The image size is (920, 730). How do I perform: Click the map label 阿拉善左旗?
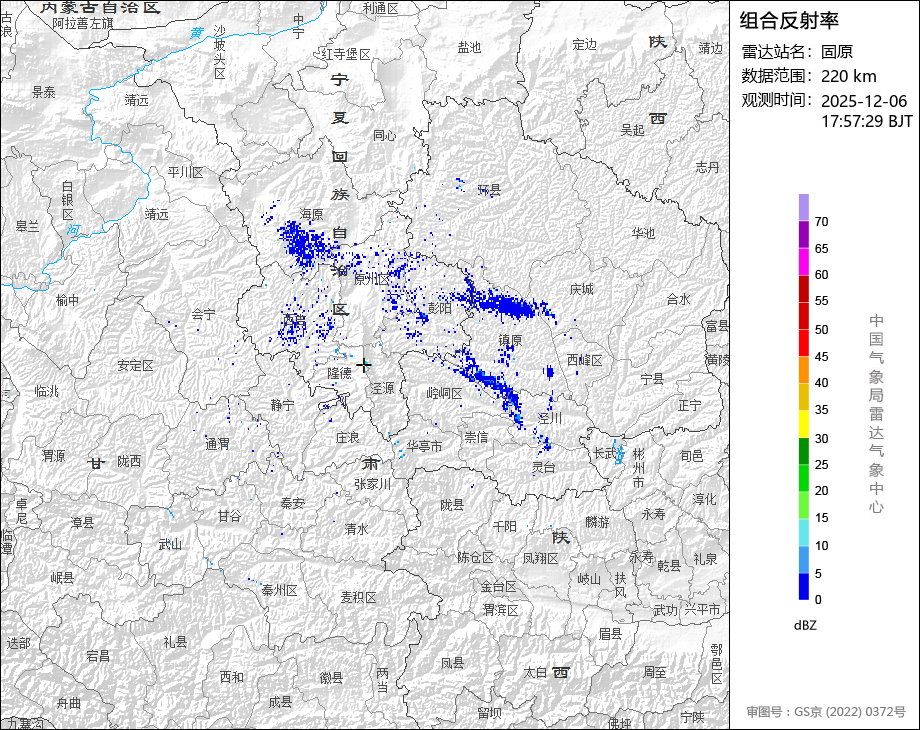tap(83, 23)
